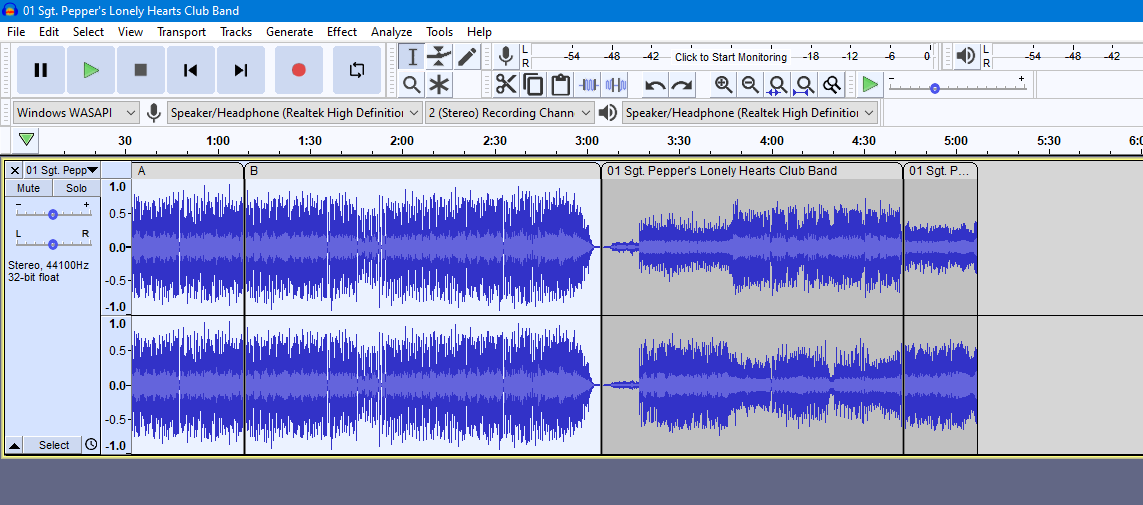Open the Effect menu
This screenshot has width=1143, height=505.
pos(342,32)
